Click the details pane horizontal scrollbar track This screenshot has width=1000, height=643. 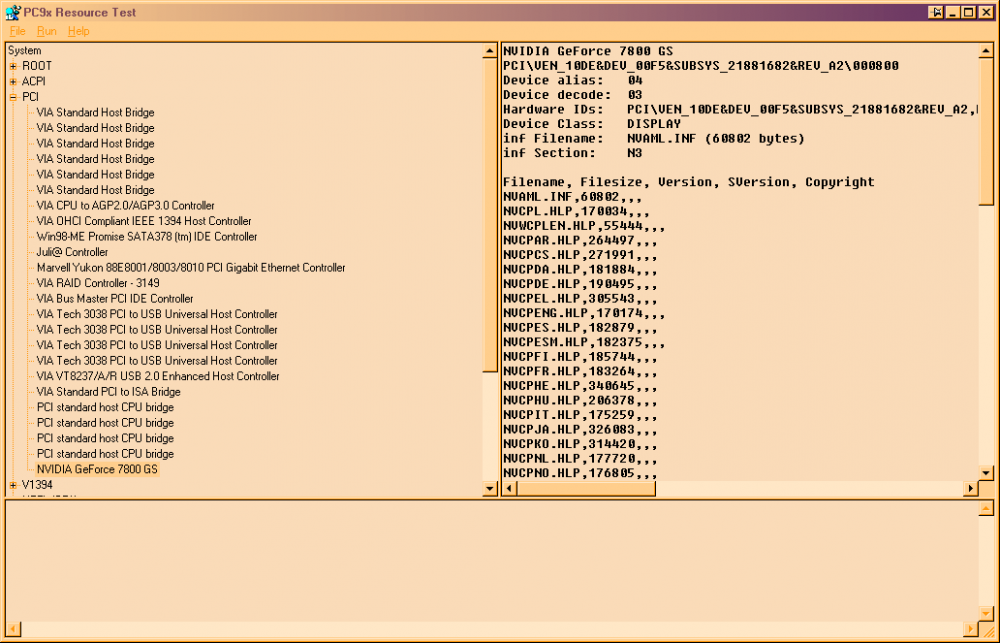tap(740, 488)
